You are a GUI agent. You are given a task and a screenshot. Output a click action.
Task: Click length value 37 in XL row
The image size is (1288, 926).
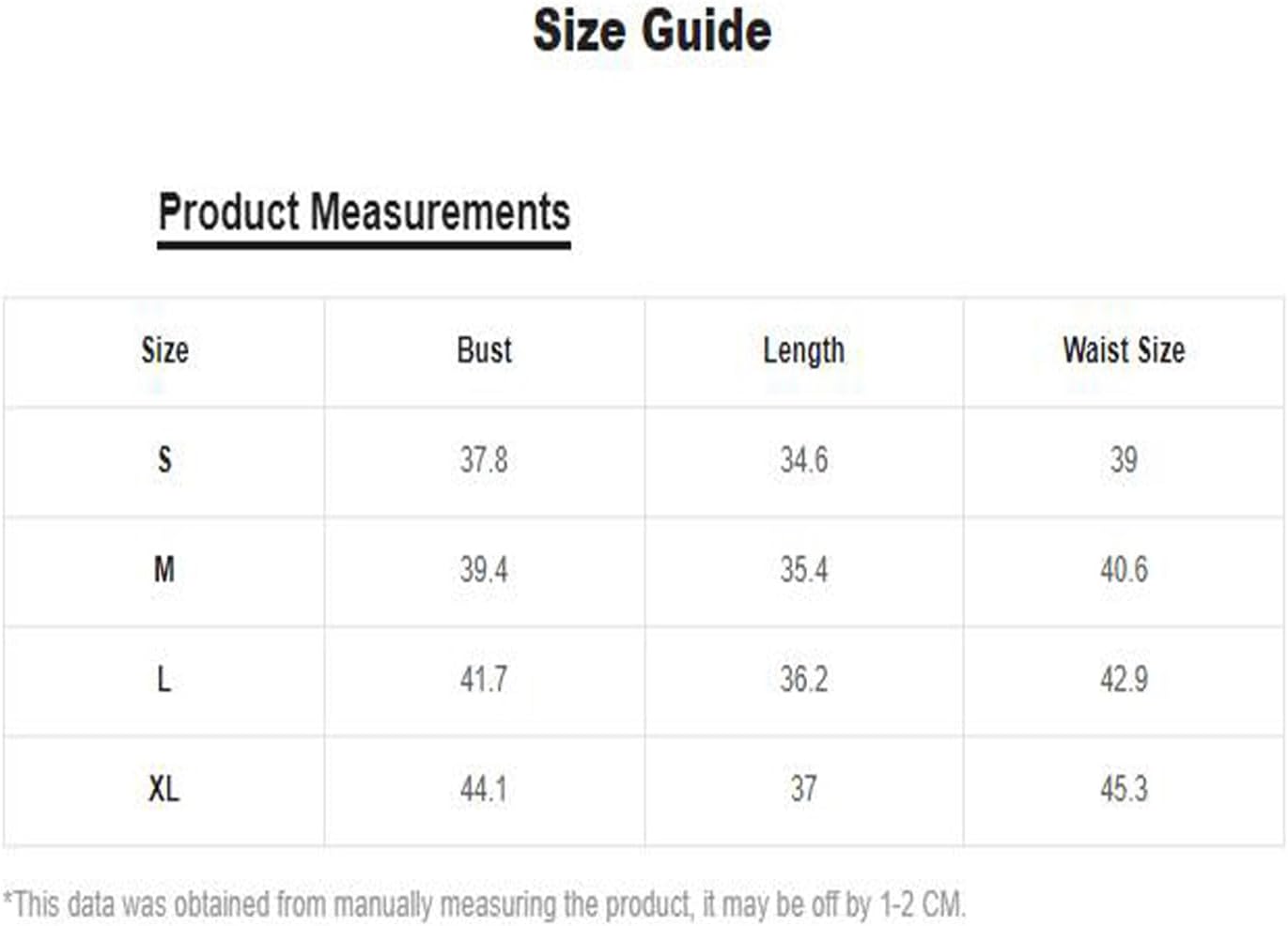click(x=803, y=789)
